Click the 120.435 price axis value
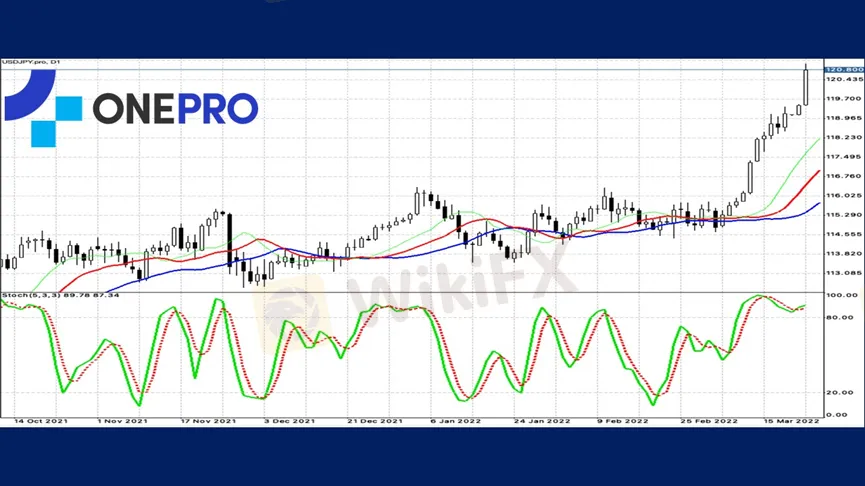This screenshot has height=486, width=865. 844,79
